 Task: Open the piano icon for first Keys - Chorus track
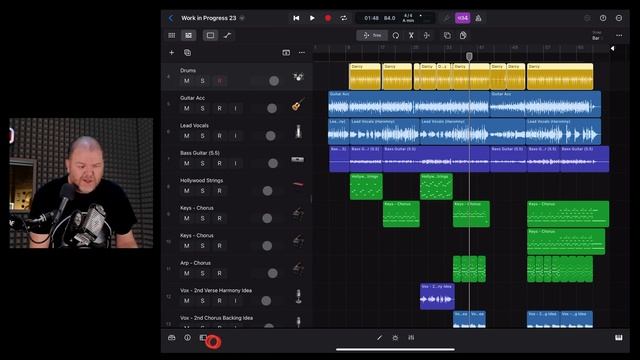(x=298, y=213)
